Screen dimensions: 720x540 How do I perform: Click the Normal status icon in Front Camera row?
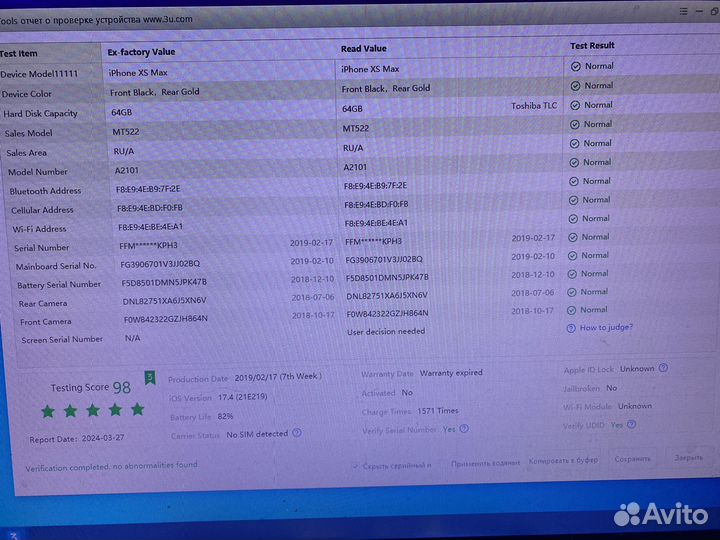(x=573, y=310)
